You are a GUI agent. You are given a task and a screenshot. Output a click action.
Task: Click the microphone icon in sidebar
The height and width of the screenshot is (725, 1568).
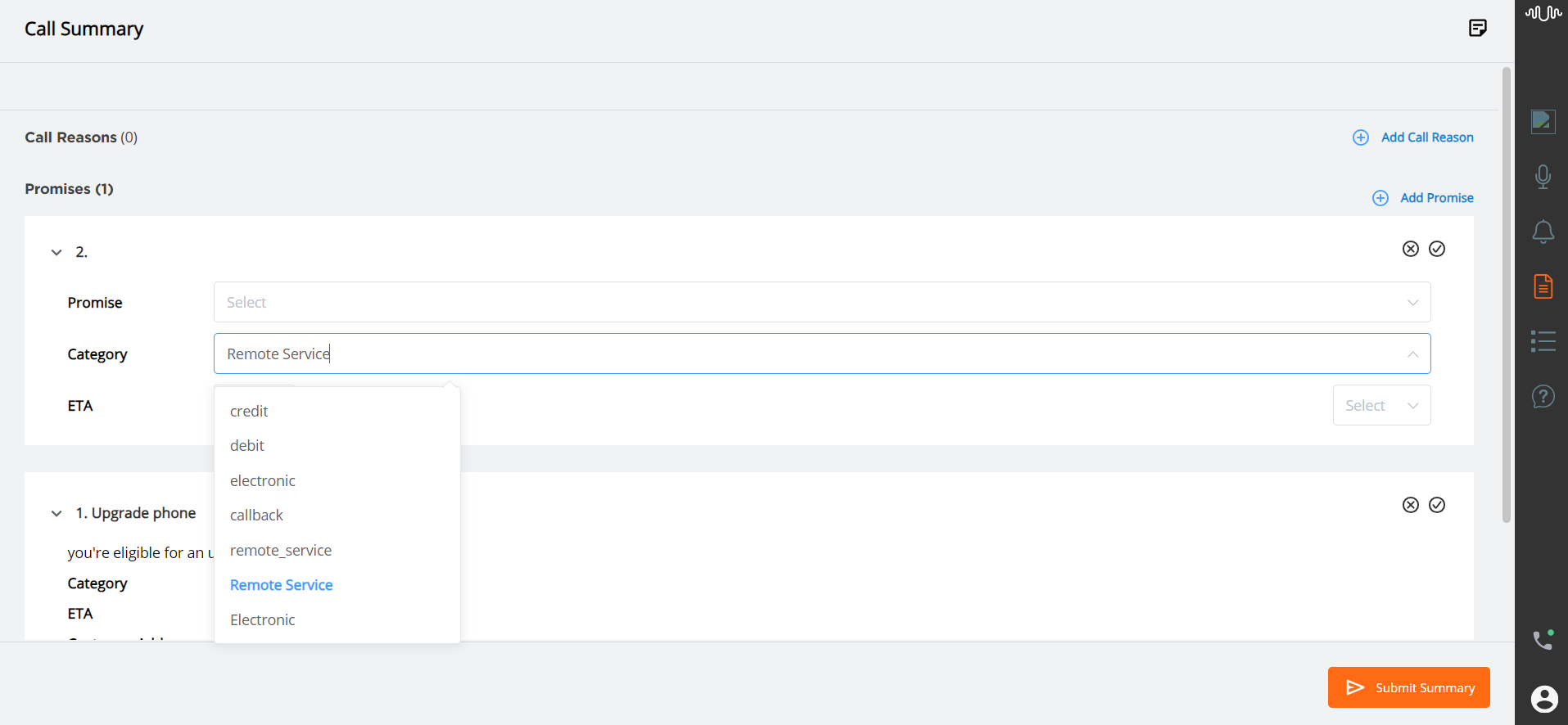(1543, 177)
